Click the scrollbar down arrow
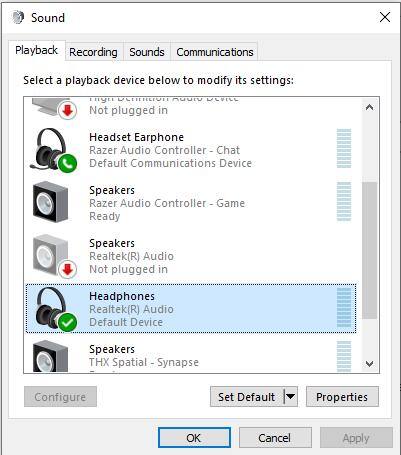Viewport: 401px width, 455px height. point(369,363)
